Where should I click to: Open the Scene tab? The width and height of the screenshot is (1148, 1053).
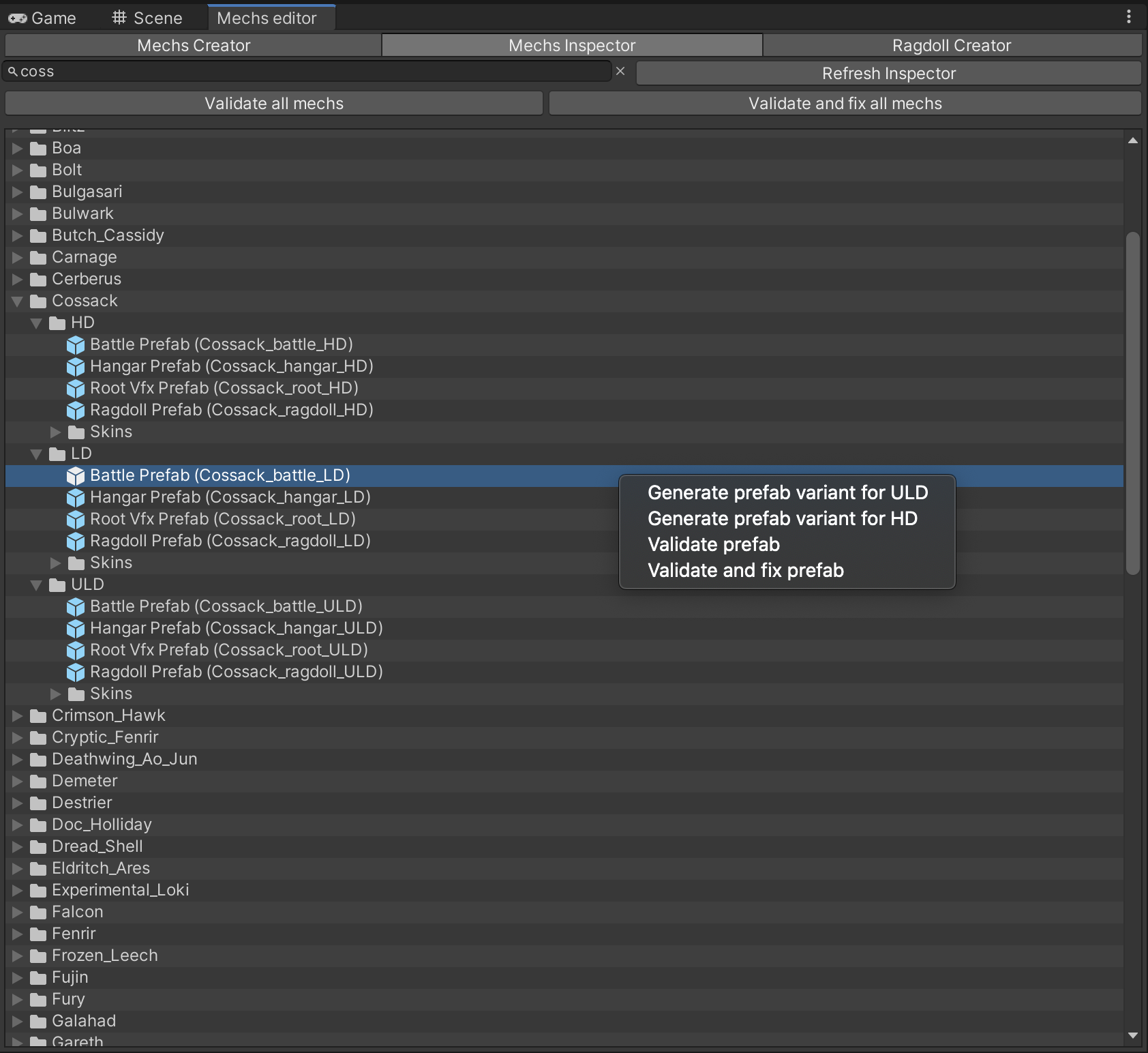[x=147, y=18]
